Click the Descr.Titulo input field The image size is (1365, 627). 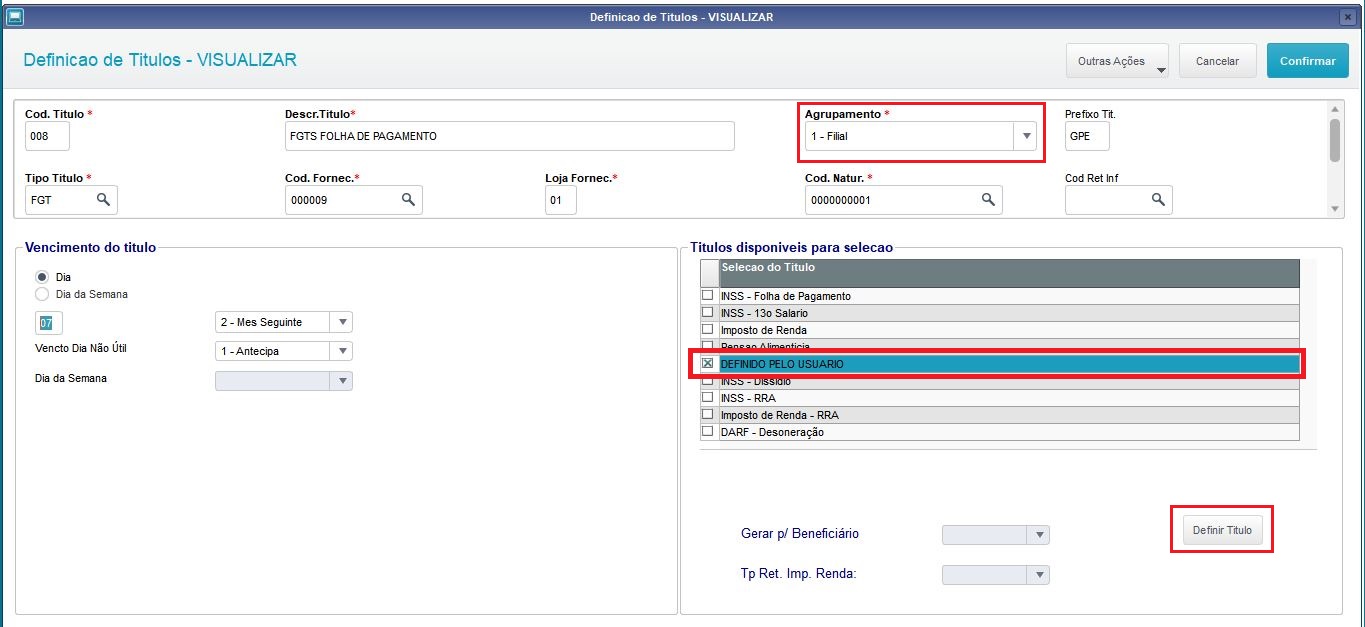click(x=510, y=136)
